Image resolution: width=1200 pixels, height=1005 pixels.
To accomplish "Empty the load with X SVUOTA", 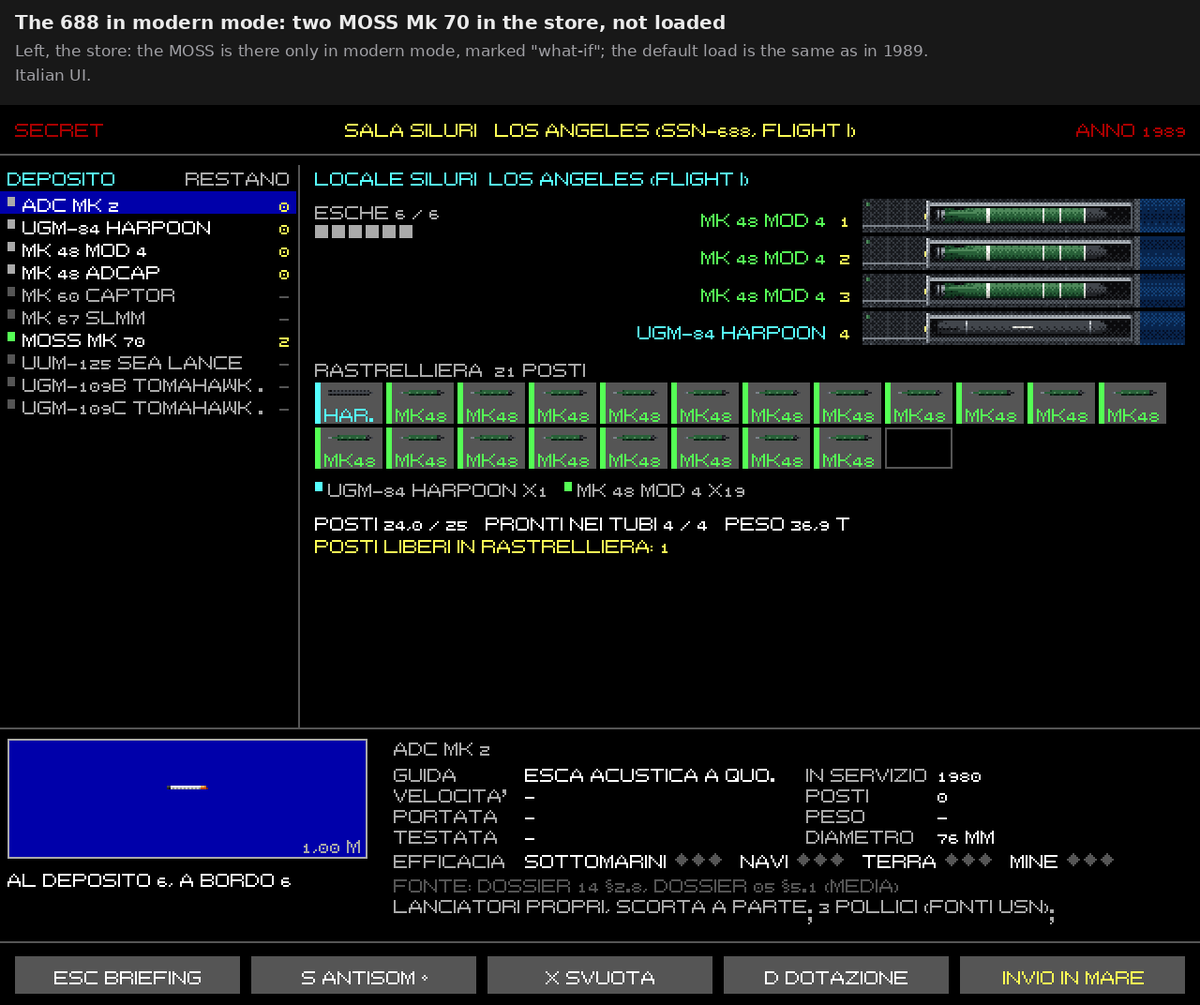I will coord(600,977).
